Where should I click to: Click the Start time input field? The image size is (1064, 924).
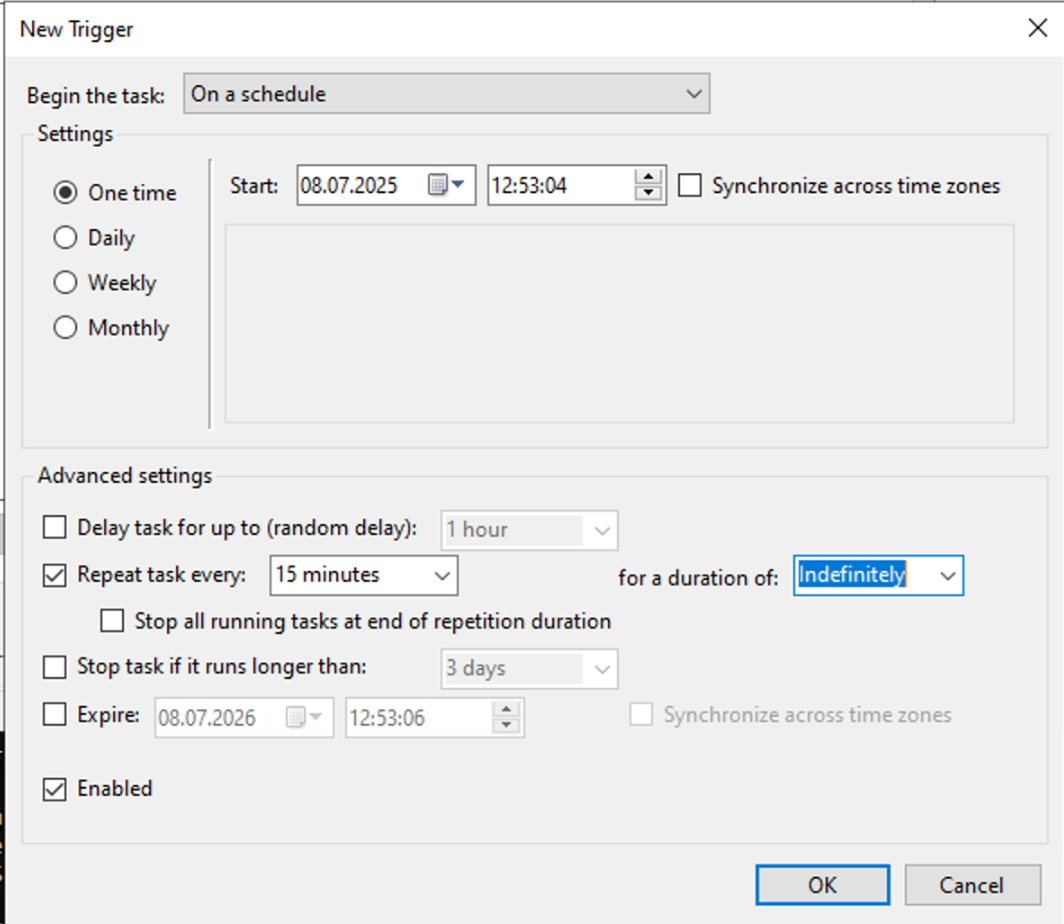[558, 186]
